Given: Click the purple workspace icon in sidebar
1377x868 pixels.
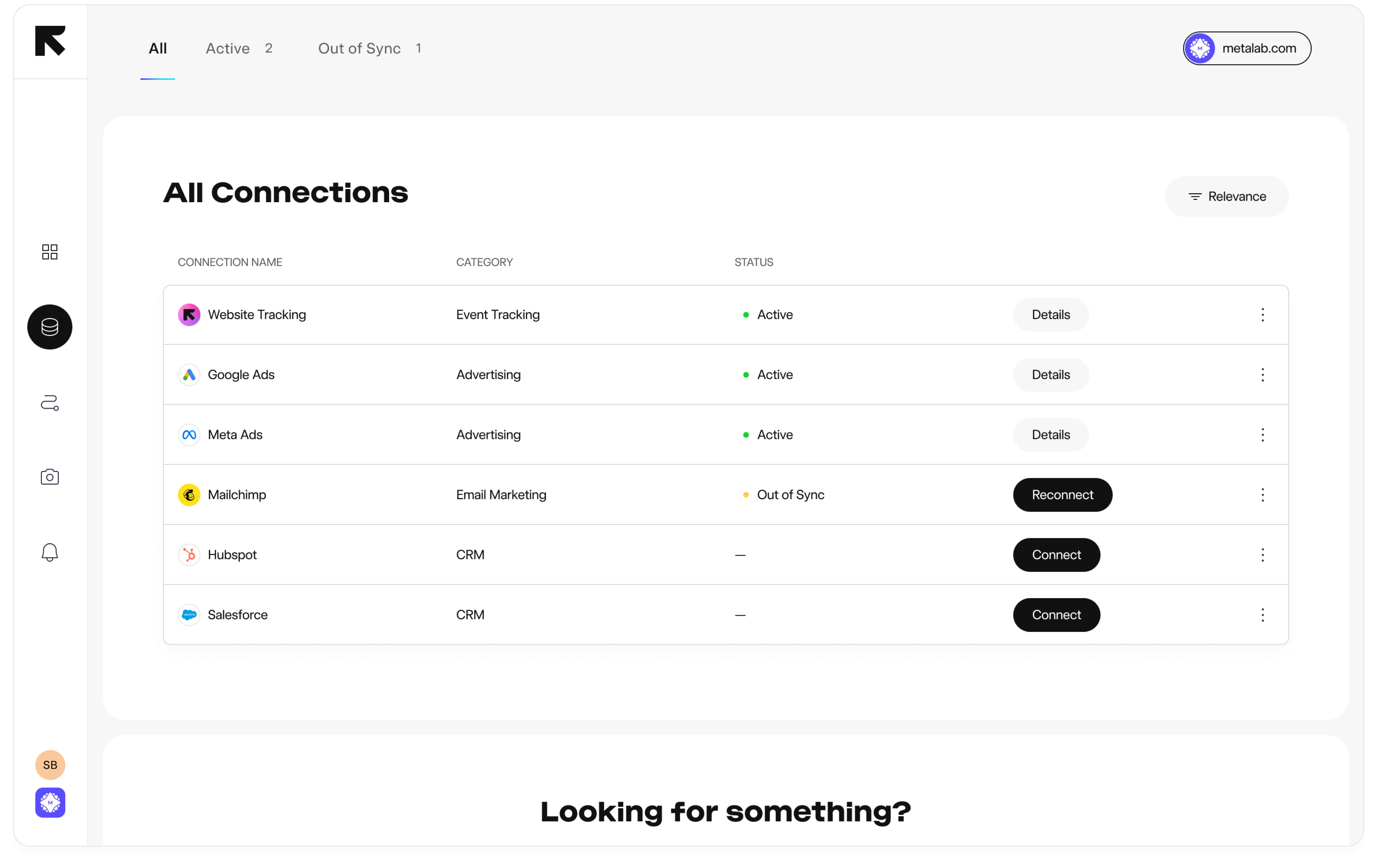Looking at the screenshot, I should coord(50,803).
